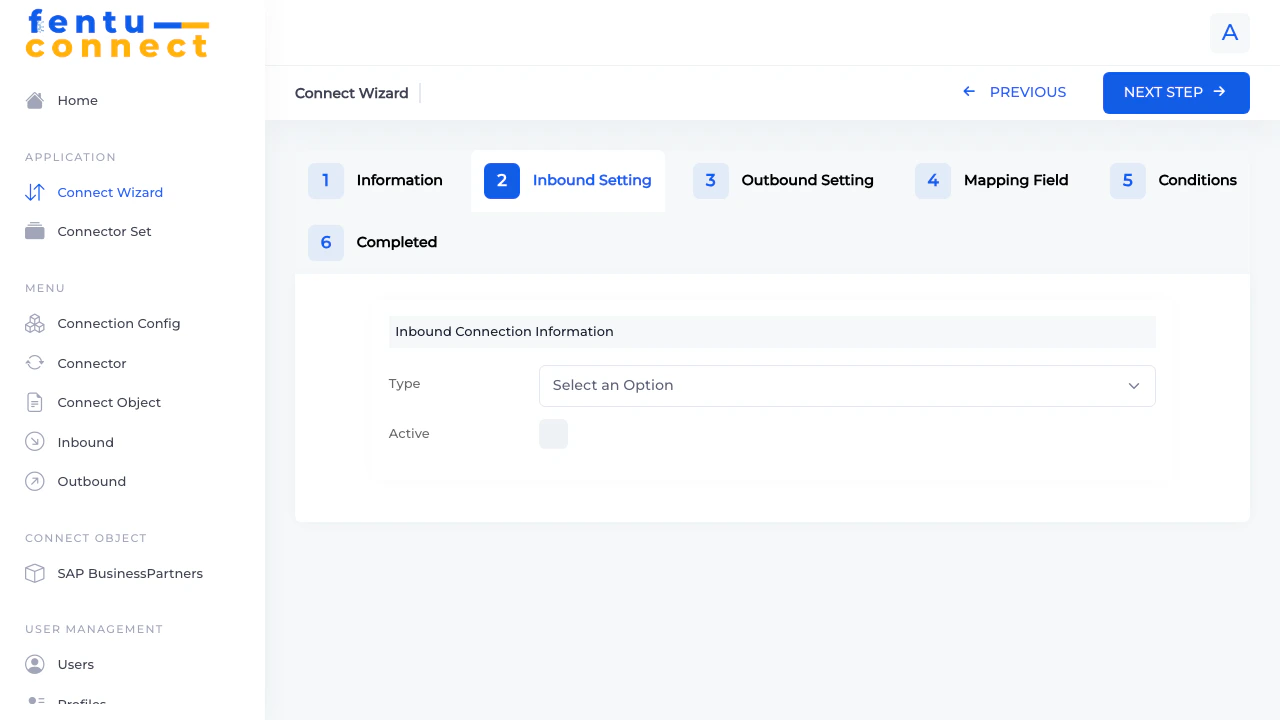Viewport: 1280px width, 720px height.
Task: Click the Outbound sidebar icon
Action: coord(34,481)
